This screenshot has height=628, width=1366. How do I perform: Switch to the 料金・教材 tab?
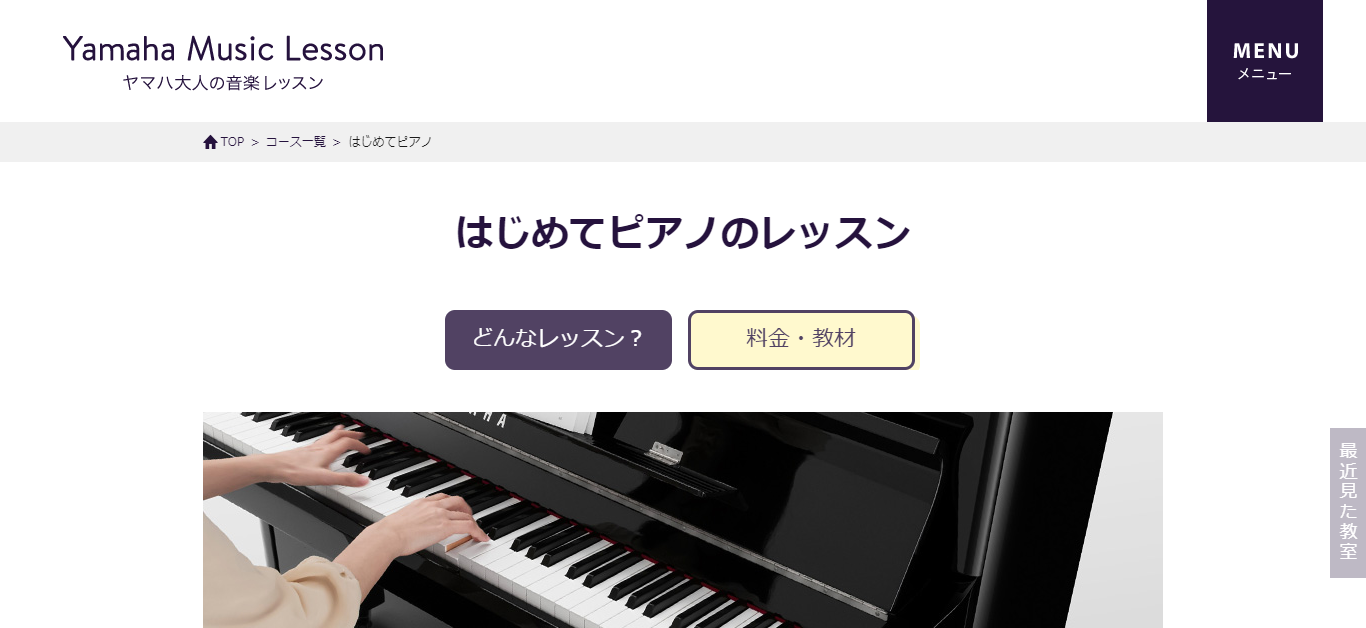point(801,340)
